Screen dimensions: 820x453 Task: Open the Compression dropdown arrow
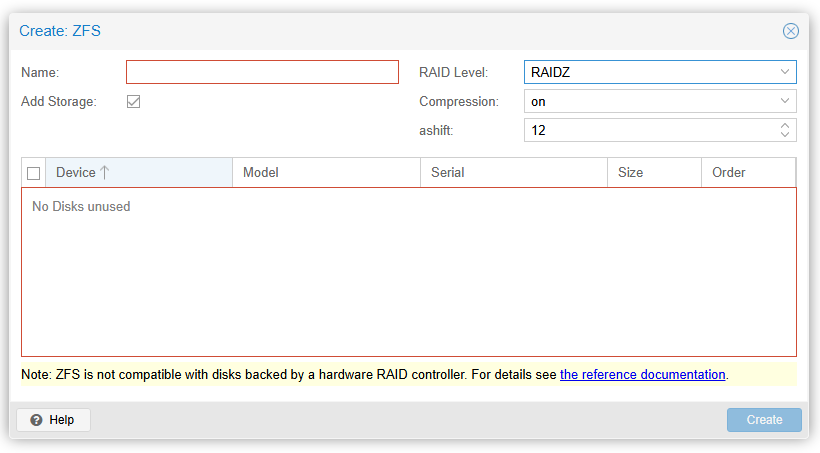(x=785, y=101)
